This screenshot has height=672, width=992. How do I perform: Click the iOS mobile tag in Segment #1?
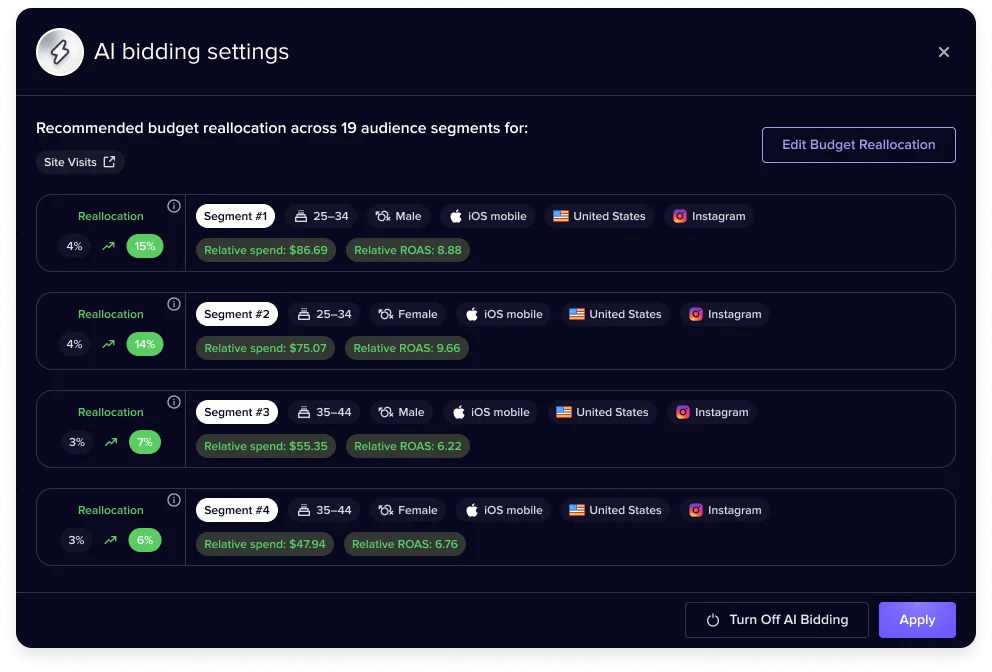tap(488, 216)
